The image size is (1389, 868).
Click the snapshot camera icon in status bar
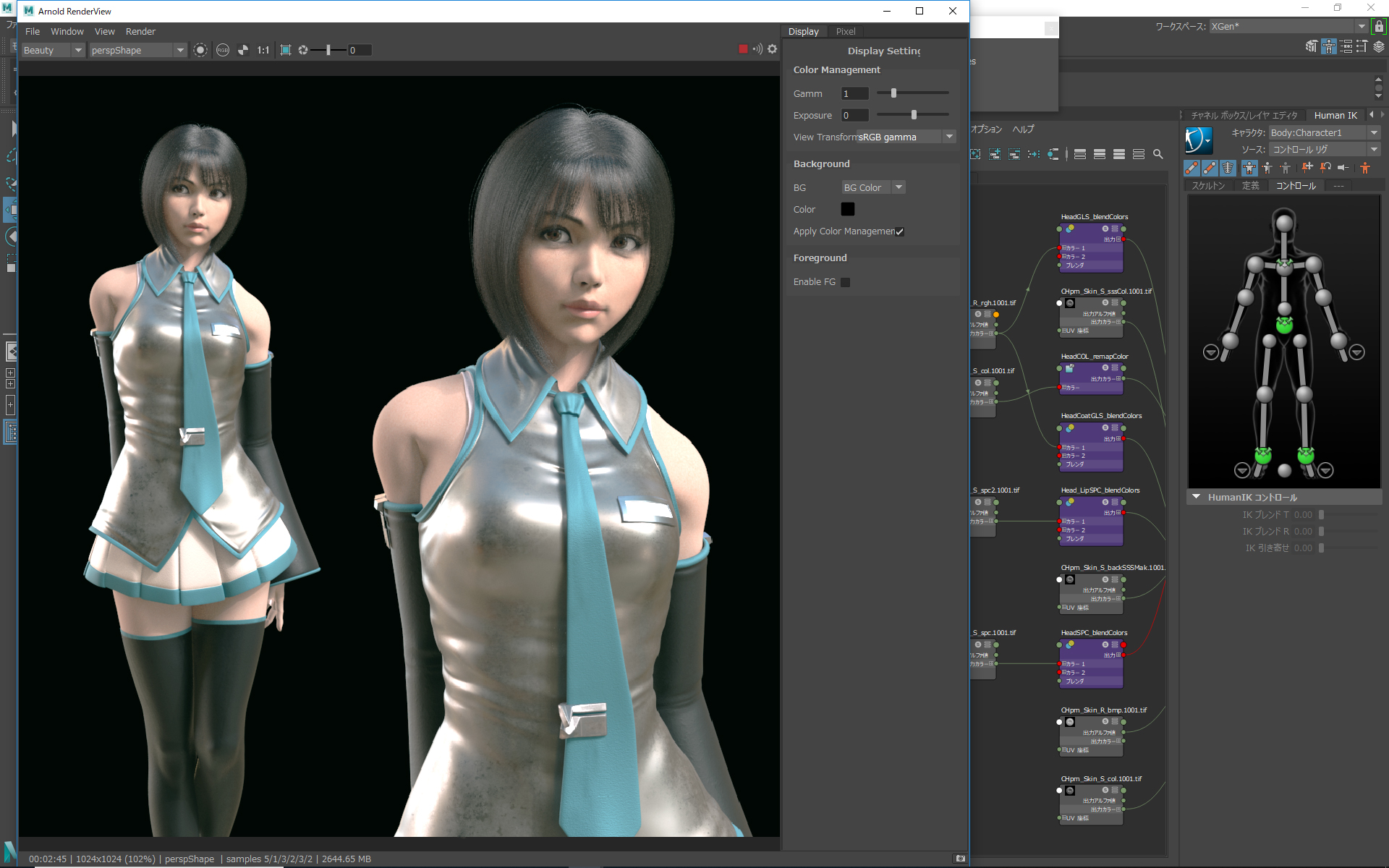click(x=961, y=859)
